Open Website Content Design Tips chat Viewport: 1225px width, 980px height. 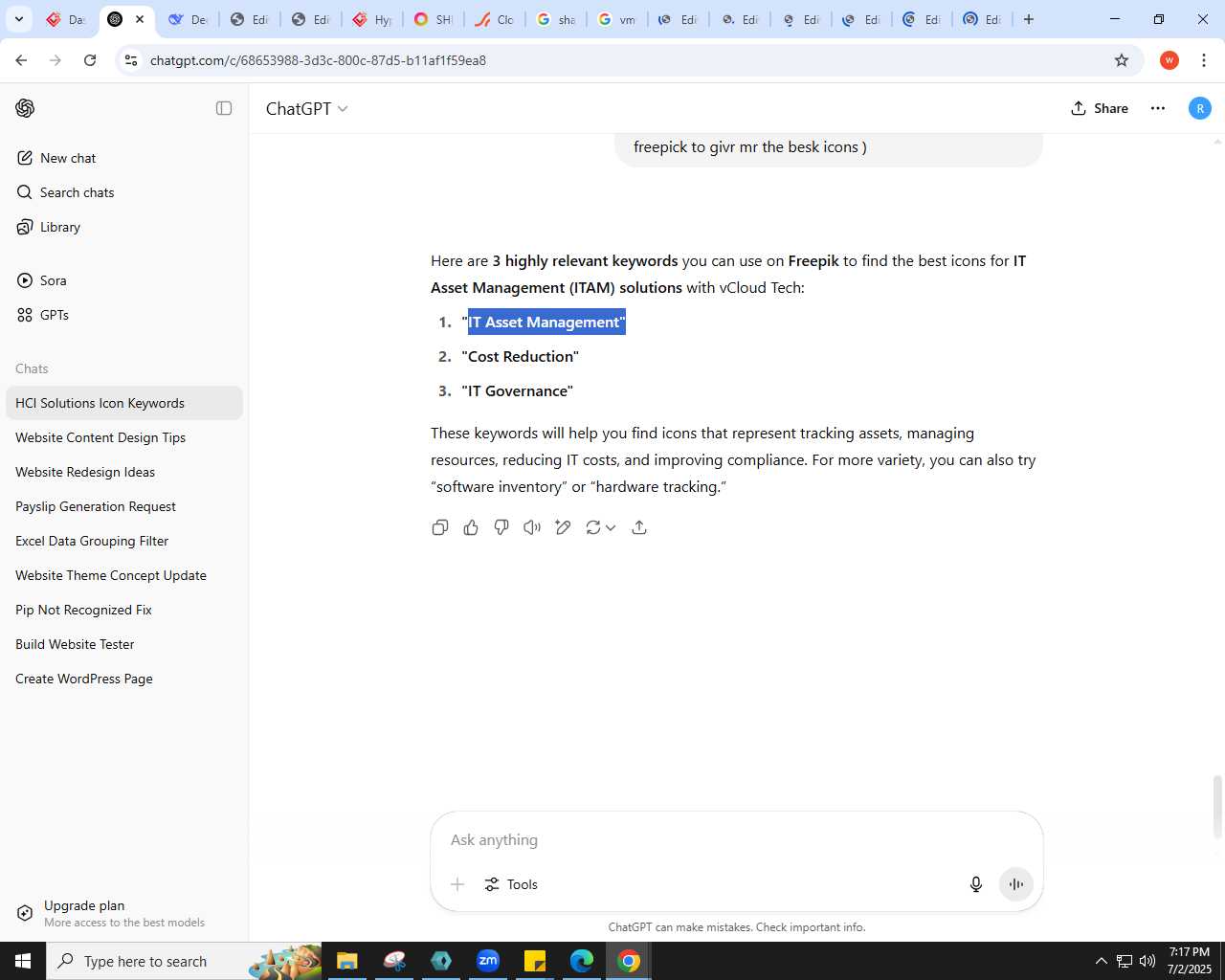tap(124, 437)
